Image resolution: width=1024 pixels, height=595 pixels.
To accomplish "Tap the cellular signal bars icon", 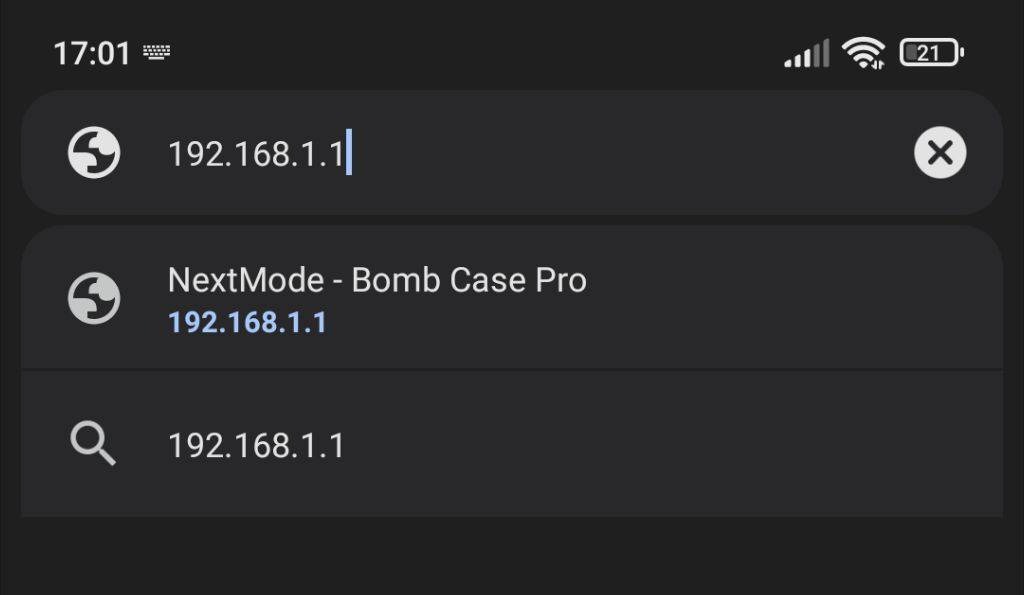I will 806,54.
